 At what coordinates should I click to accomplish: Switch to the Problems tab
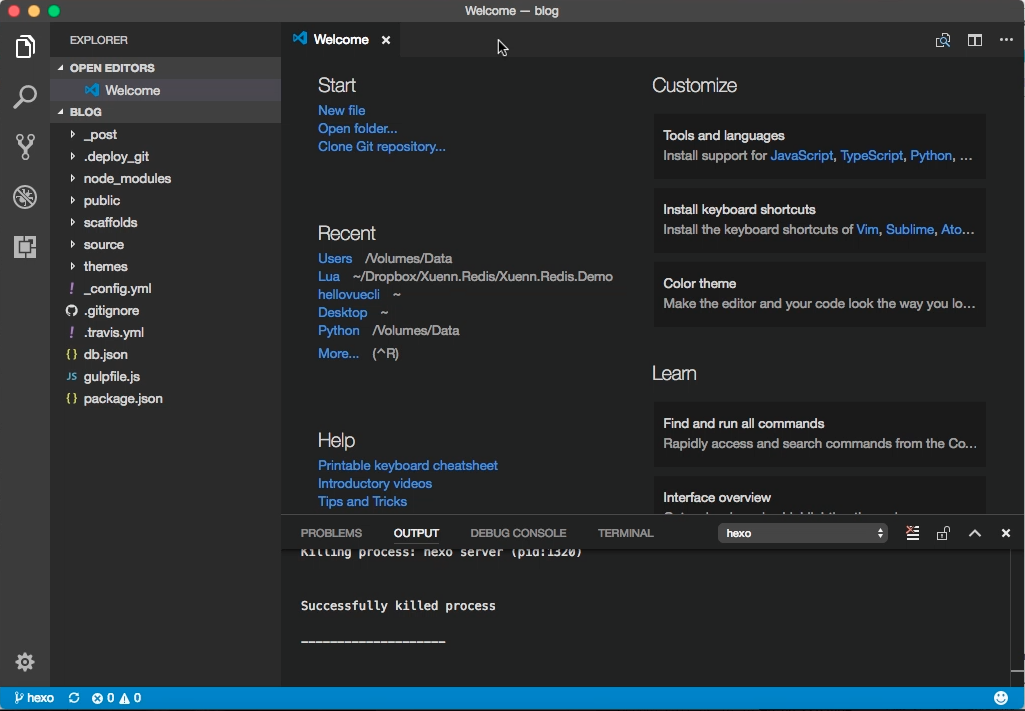(x=331, y=533)
